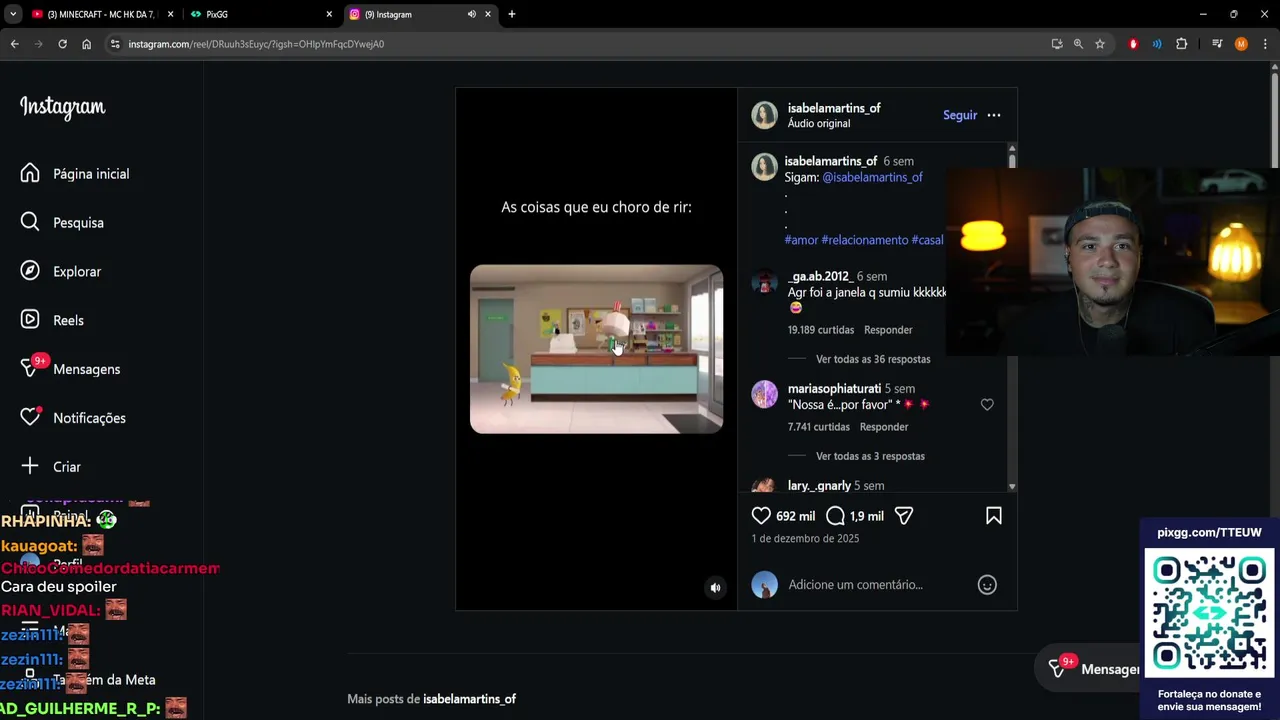The height and width of the screenshot is (720, 1280).
Task: Open the Reels sidebar icon
Action: click(x=30, y=320)
